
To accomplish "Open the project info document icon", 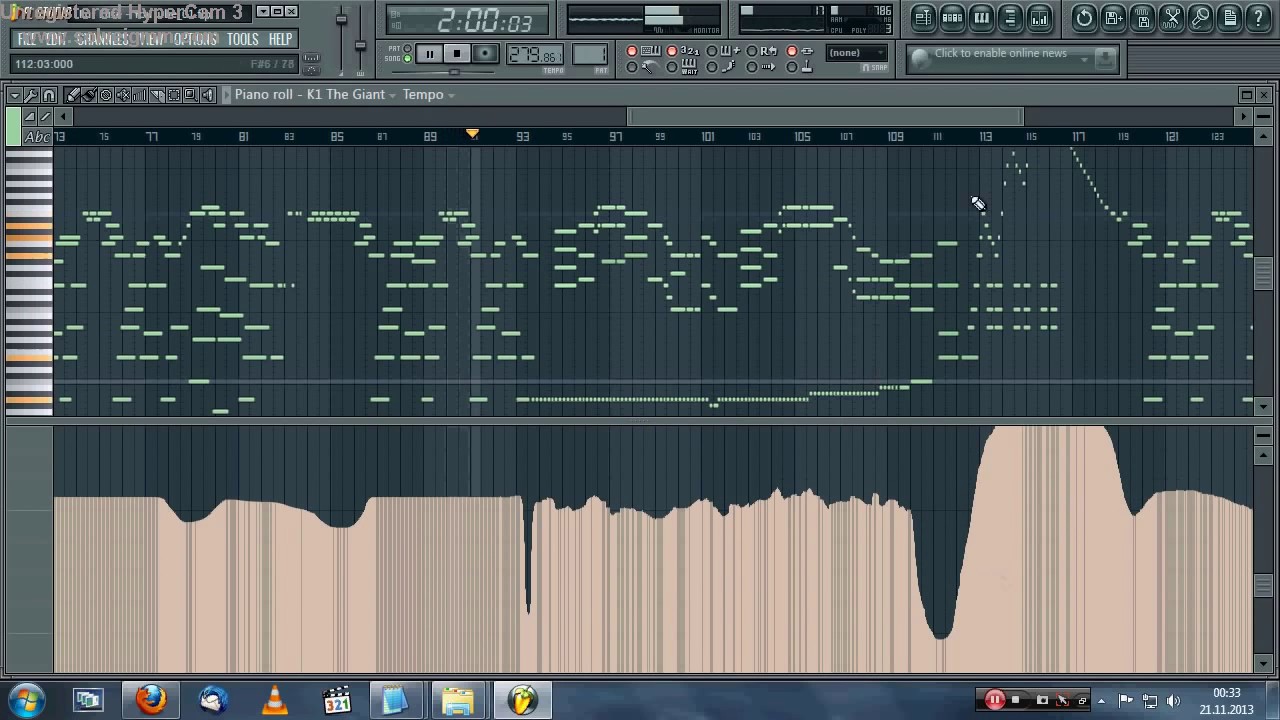I will tap(1229, 17).
